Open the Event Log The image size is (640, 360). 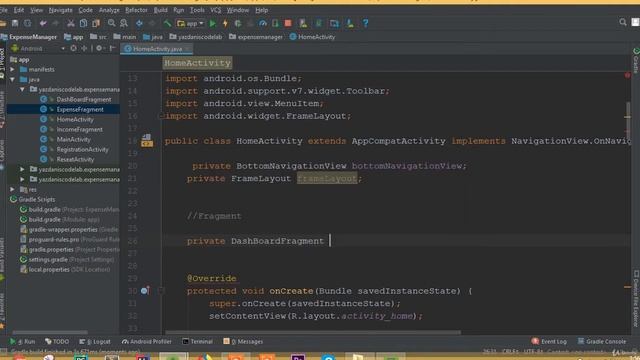549,341
